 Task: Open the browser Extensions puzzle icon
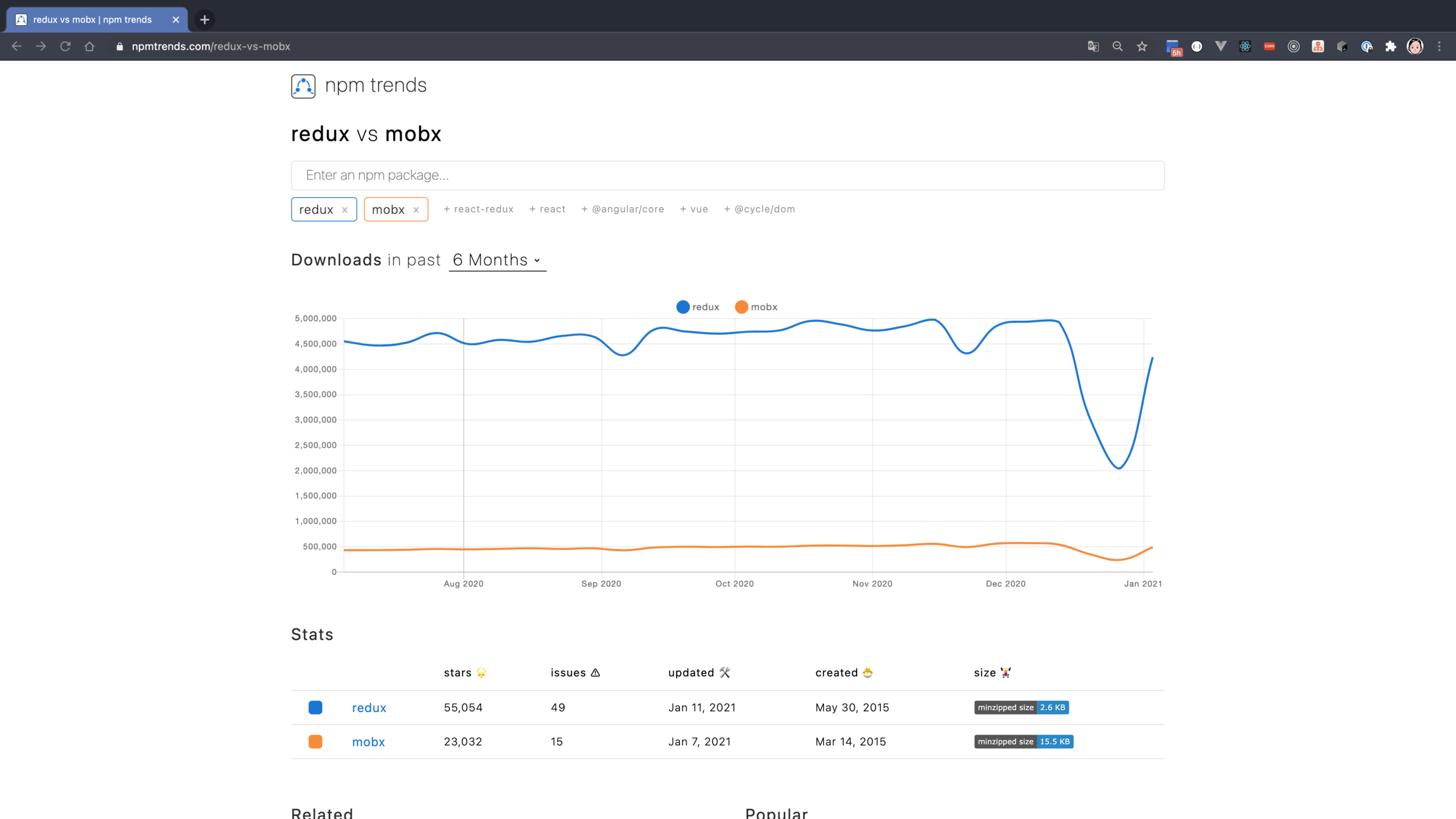point(1390,47)
